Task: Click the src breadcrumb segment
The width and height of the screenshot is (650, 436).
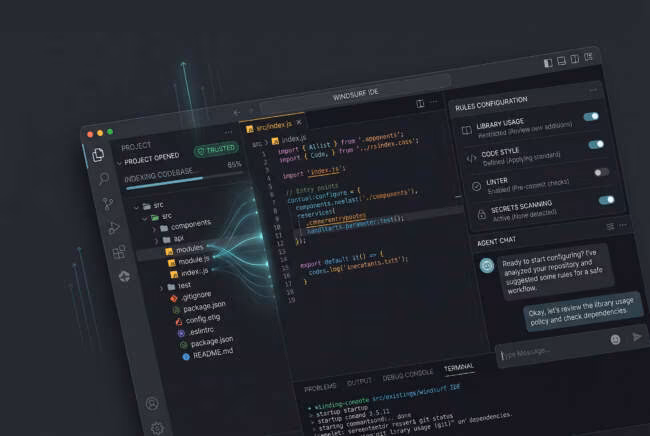Action: [x=257, y=145]
